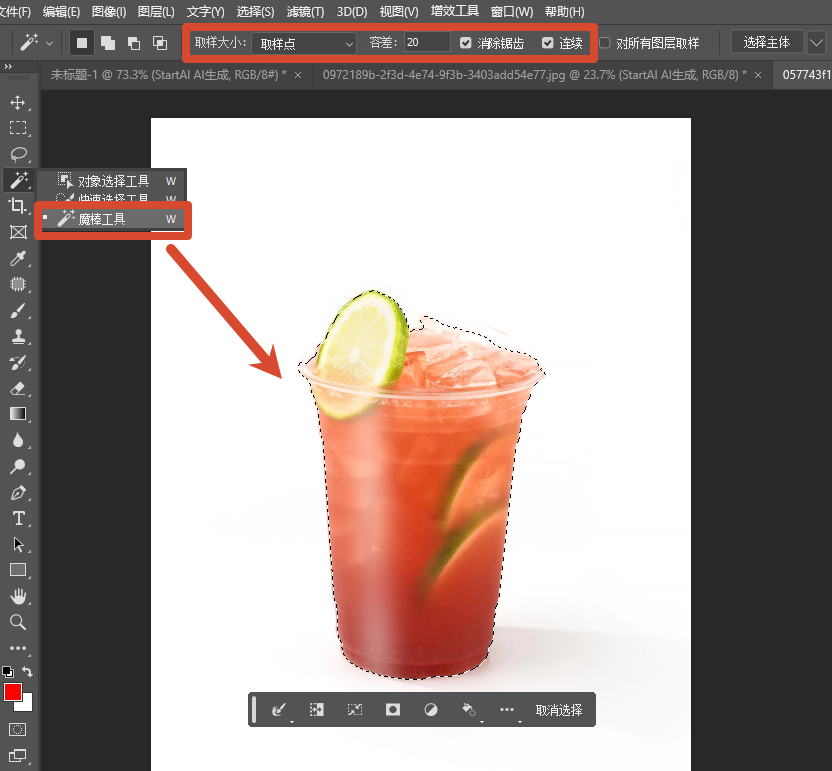Select the Gradient tool
This screenshot has width=832, height=771.
pos(18,414)
